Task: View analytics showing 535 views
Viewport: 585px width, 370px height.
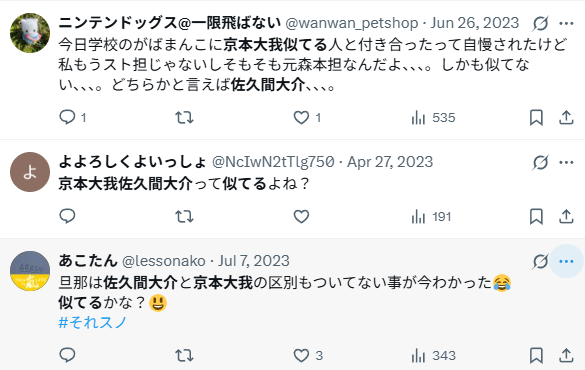Action: pos(433,117)
